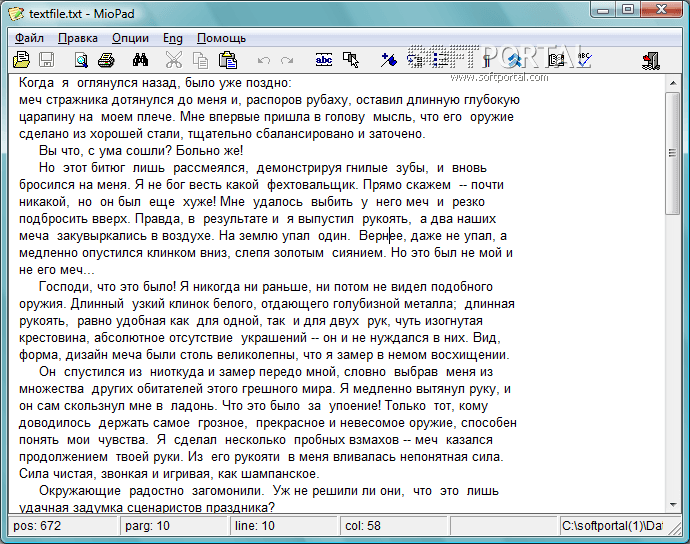Click the line starting 'меч стражника дотянулся'
The width and height of the screenshot is (690, 544).
[269, 100]
